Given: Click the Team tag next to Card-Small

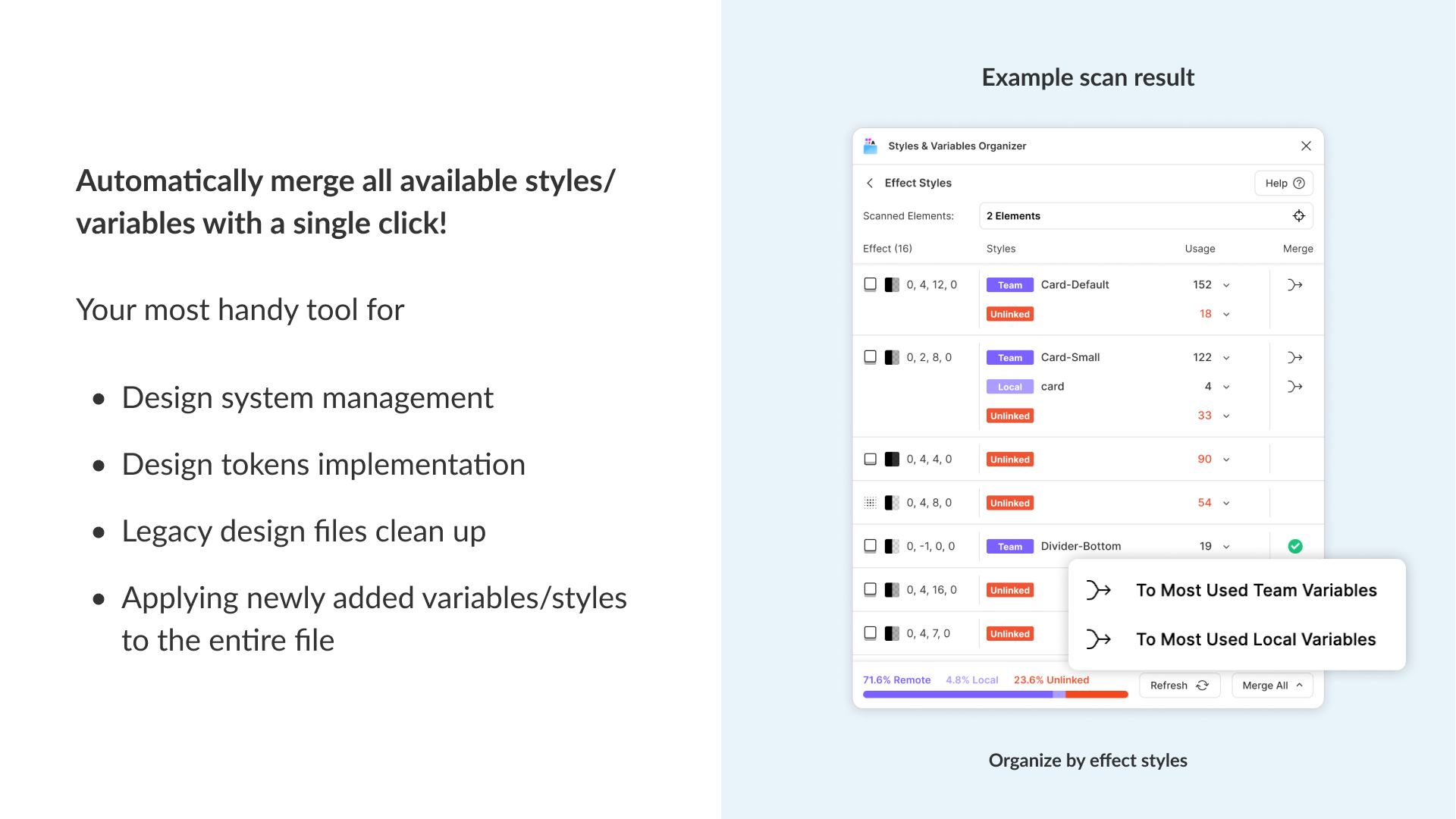Looking at the screenshot, I should [1009, 358].
